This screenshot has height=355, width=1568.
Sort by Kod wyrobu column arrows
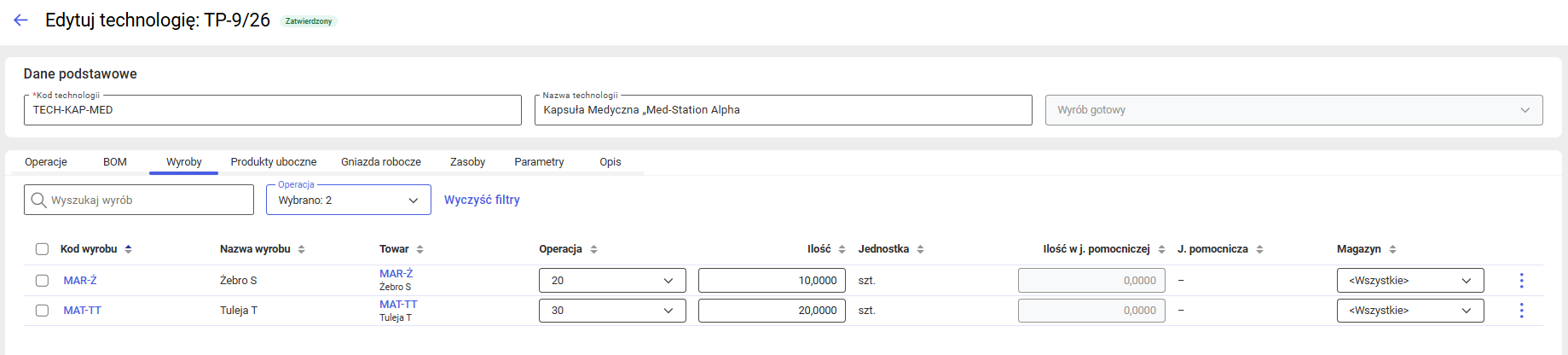[128, 249]
